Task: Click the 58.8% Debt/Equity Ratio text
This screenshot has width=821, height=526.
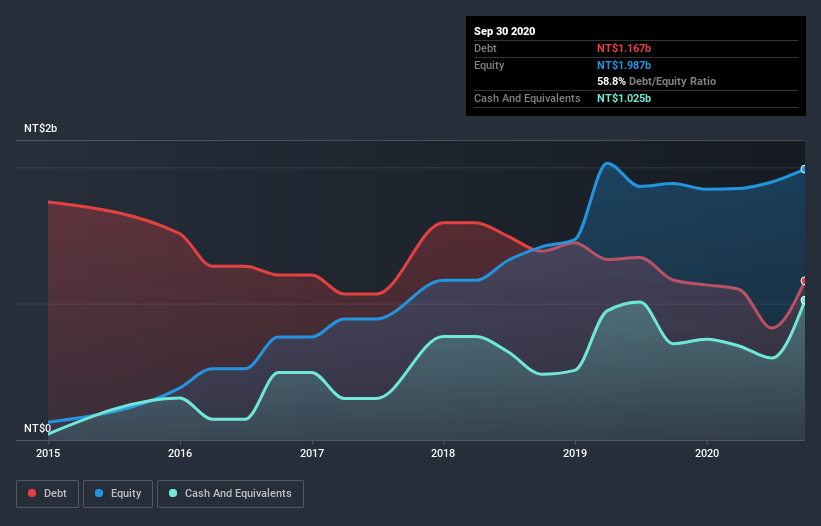Action: click(x=657, y=82)
